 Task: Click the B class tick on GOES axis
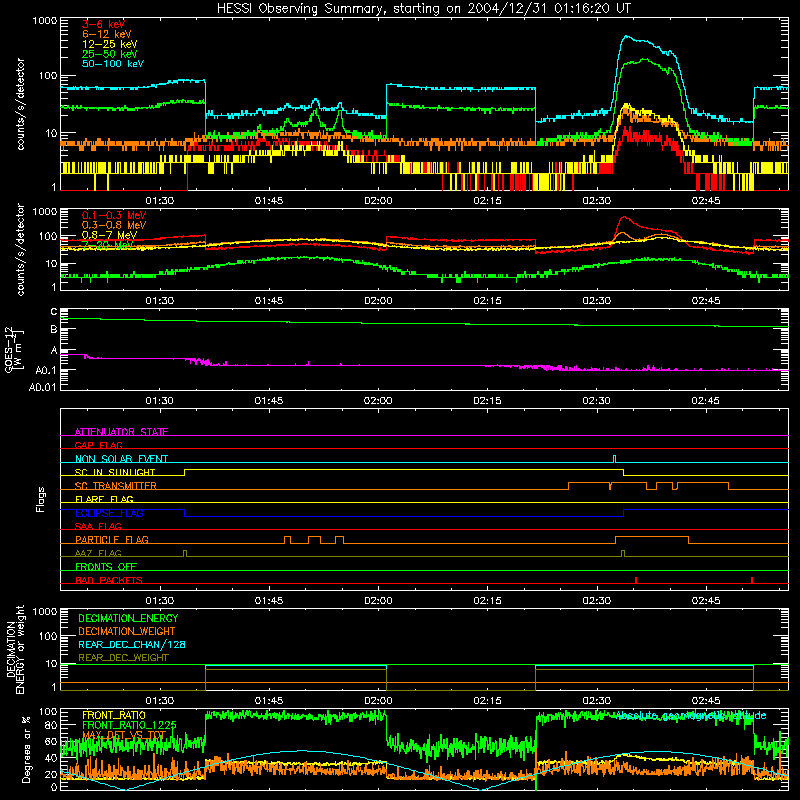54,330
